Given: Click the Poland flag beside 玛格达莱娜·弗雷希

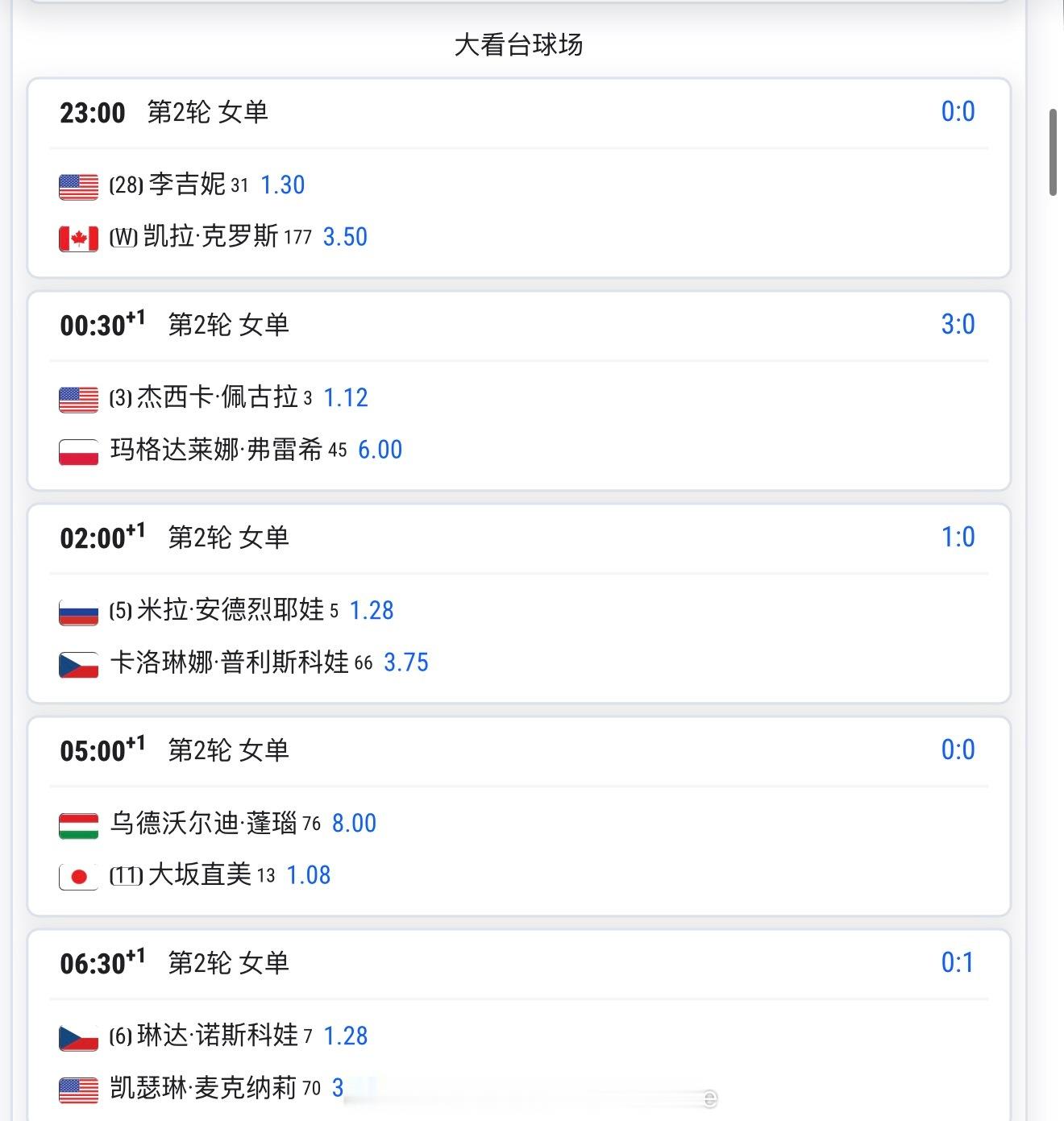Looking at the screenshot, I should pyautogui.click(x=79, y=451).
